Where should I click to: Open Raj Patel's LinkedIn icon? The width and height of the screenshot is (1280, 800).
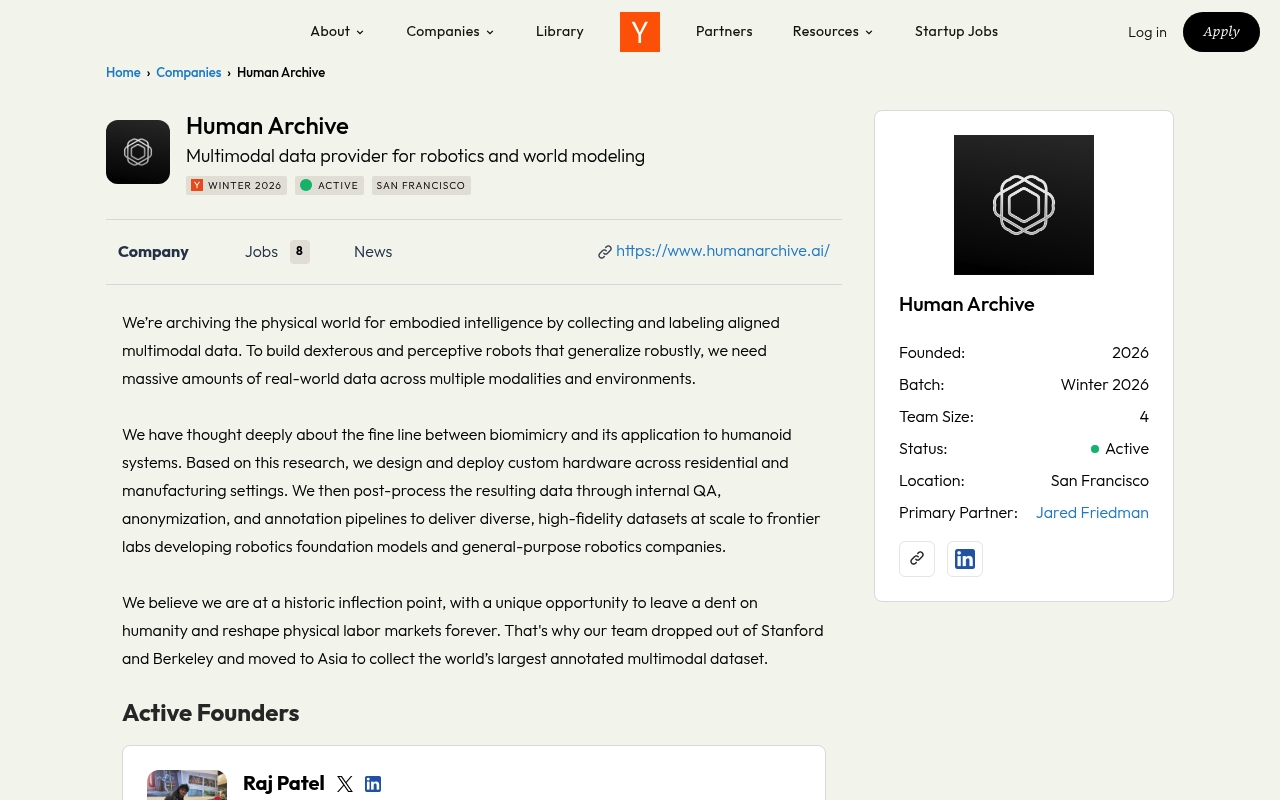tap(373, 784)
